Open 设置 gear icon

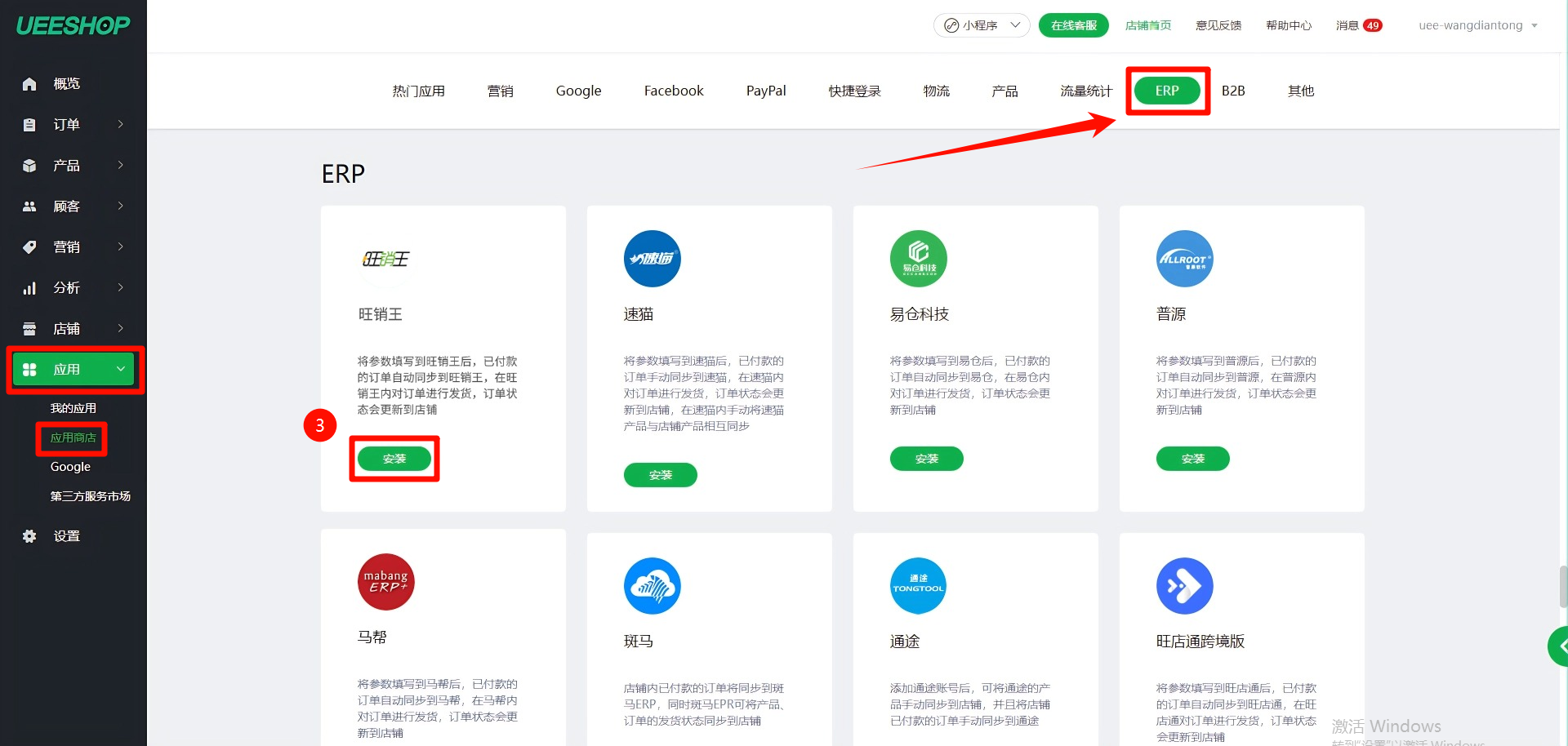(29, 536)
